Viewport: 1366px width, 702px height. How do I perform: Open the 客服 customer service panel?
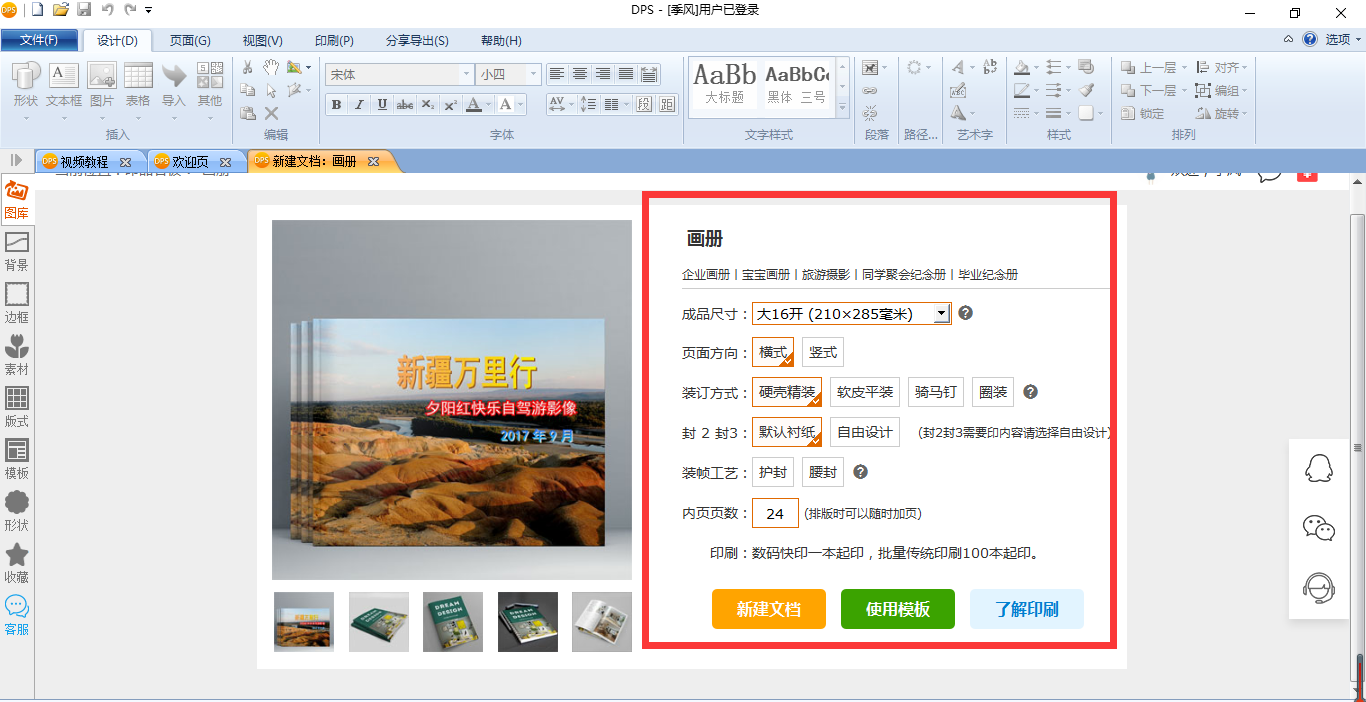17,616
